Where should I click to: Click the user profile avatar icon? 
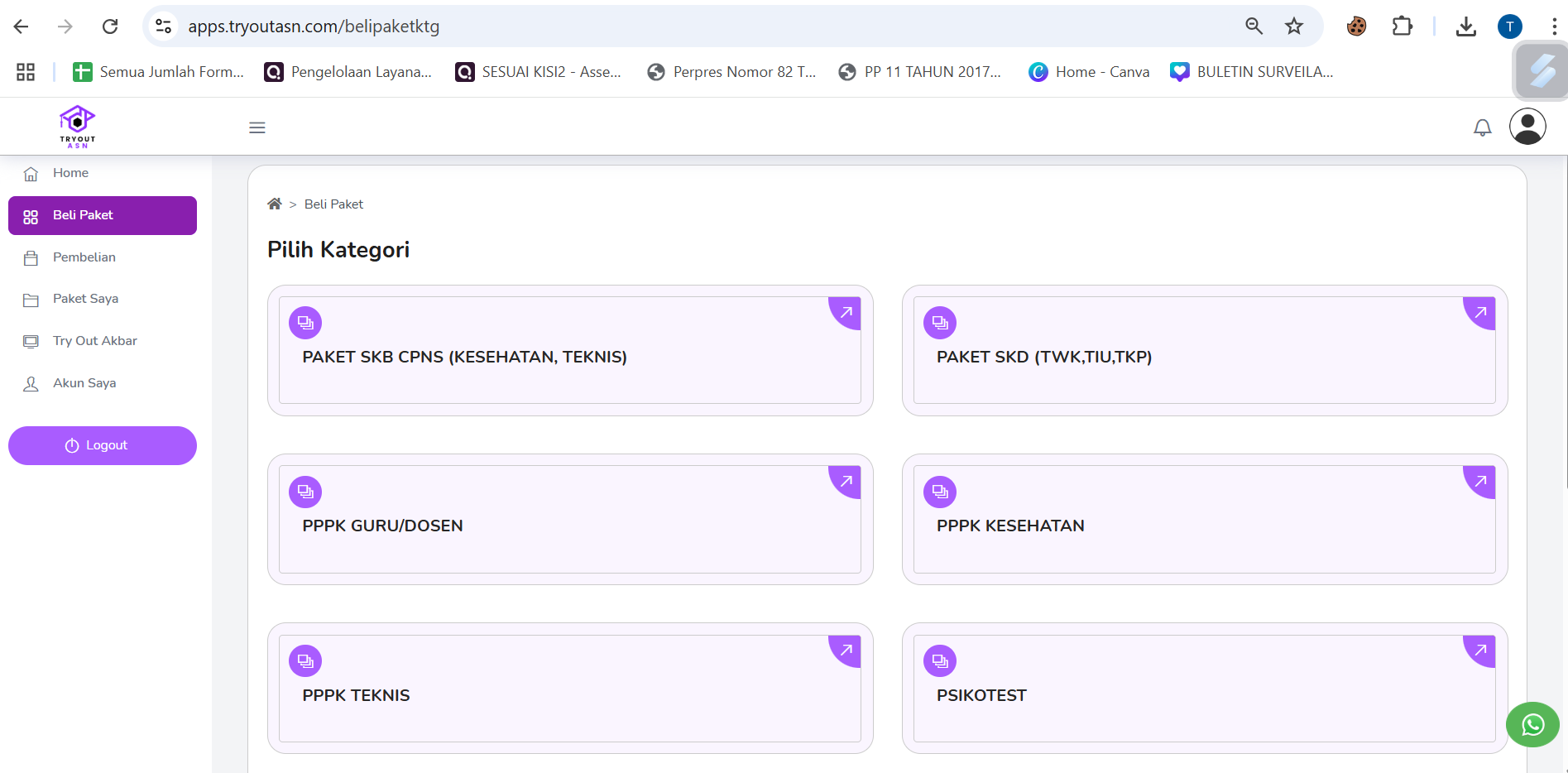(x=1527, y=127)
